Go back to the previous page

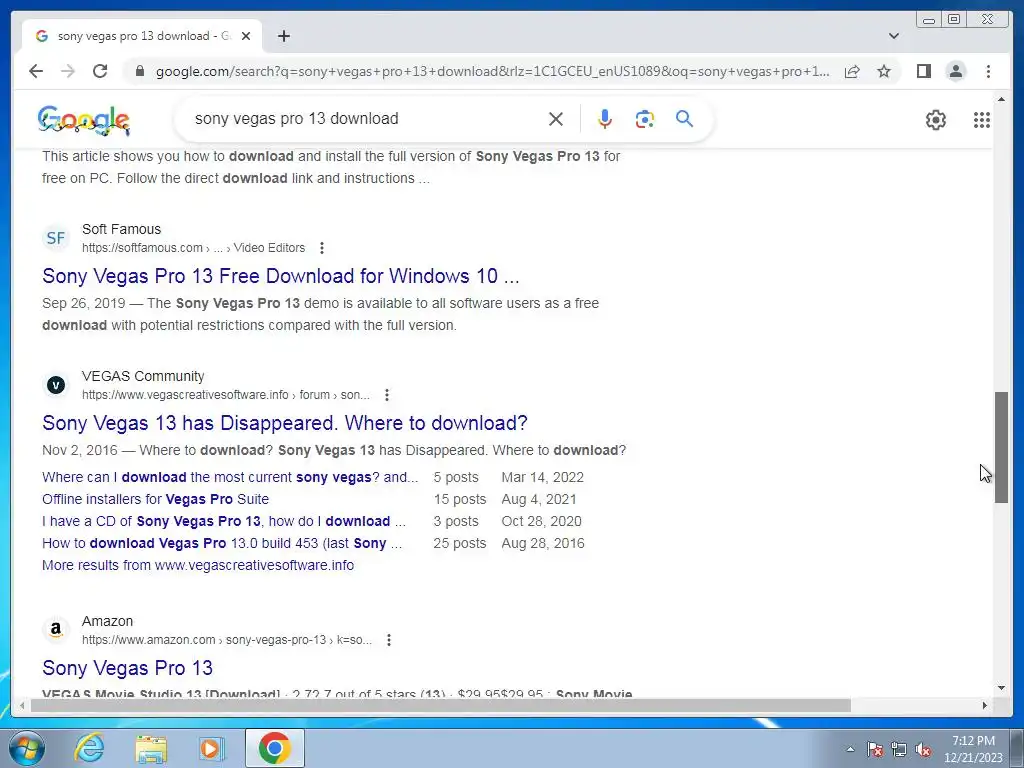pyautogui.click(x=36, y=71)
